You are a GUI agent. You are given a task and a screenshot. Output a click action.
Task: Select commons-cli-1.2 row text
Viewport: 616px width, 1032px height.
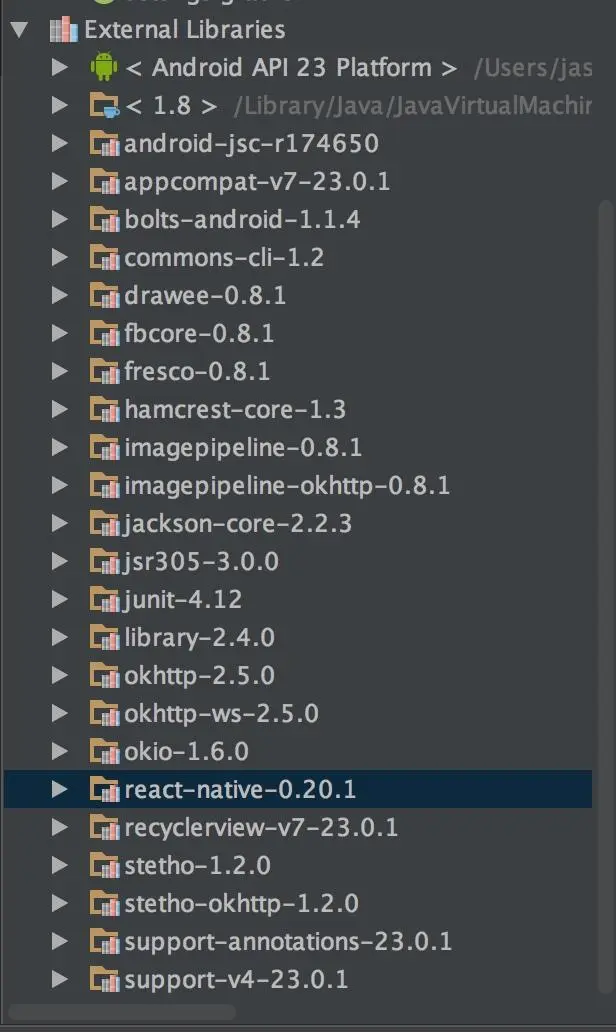pos(224,257)
